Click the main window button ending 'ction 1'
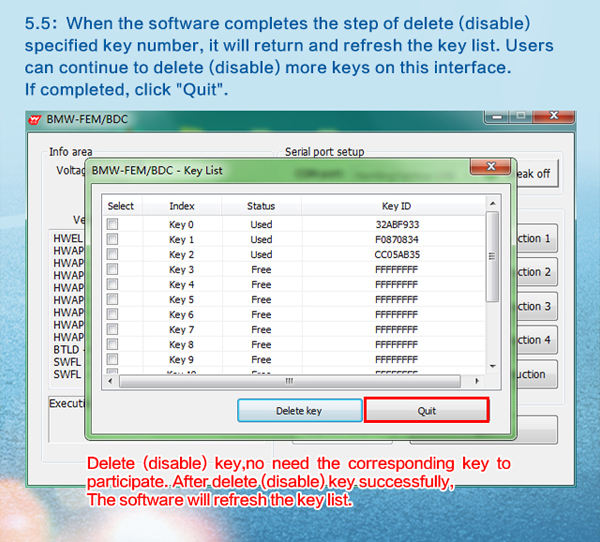Screen dimensions: 600x542 pyautogui.click(x=537, y=238)
